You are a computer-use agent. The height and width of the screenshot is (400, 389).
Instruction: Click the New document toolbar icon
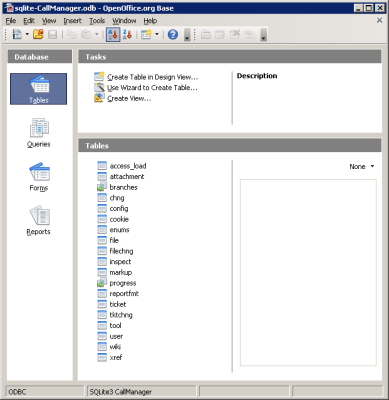point(17,34)
